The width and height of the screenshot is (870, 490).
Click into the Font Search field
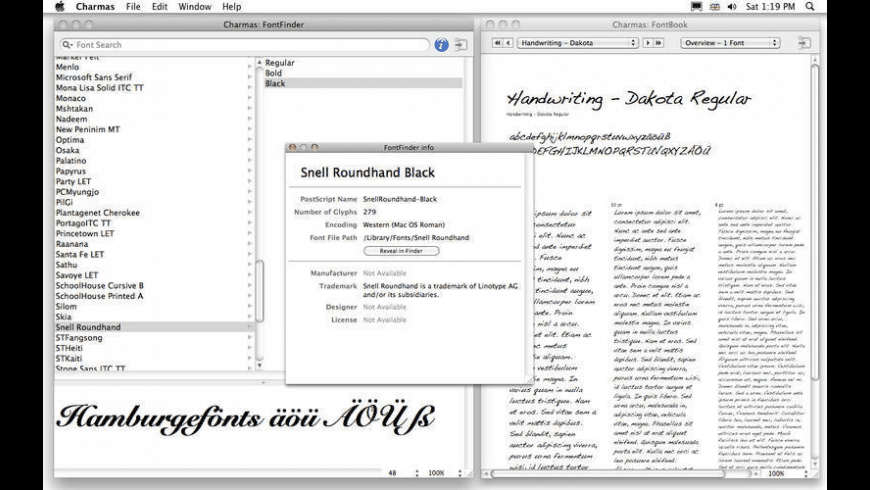(x=244, y=45)
